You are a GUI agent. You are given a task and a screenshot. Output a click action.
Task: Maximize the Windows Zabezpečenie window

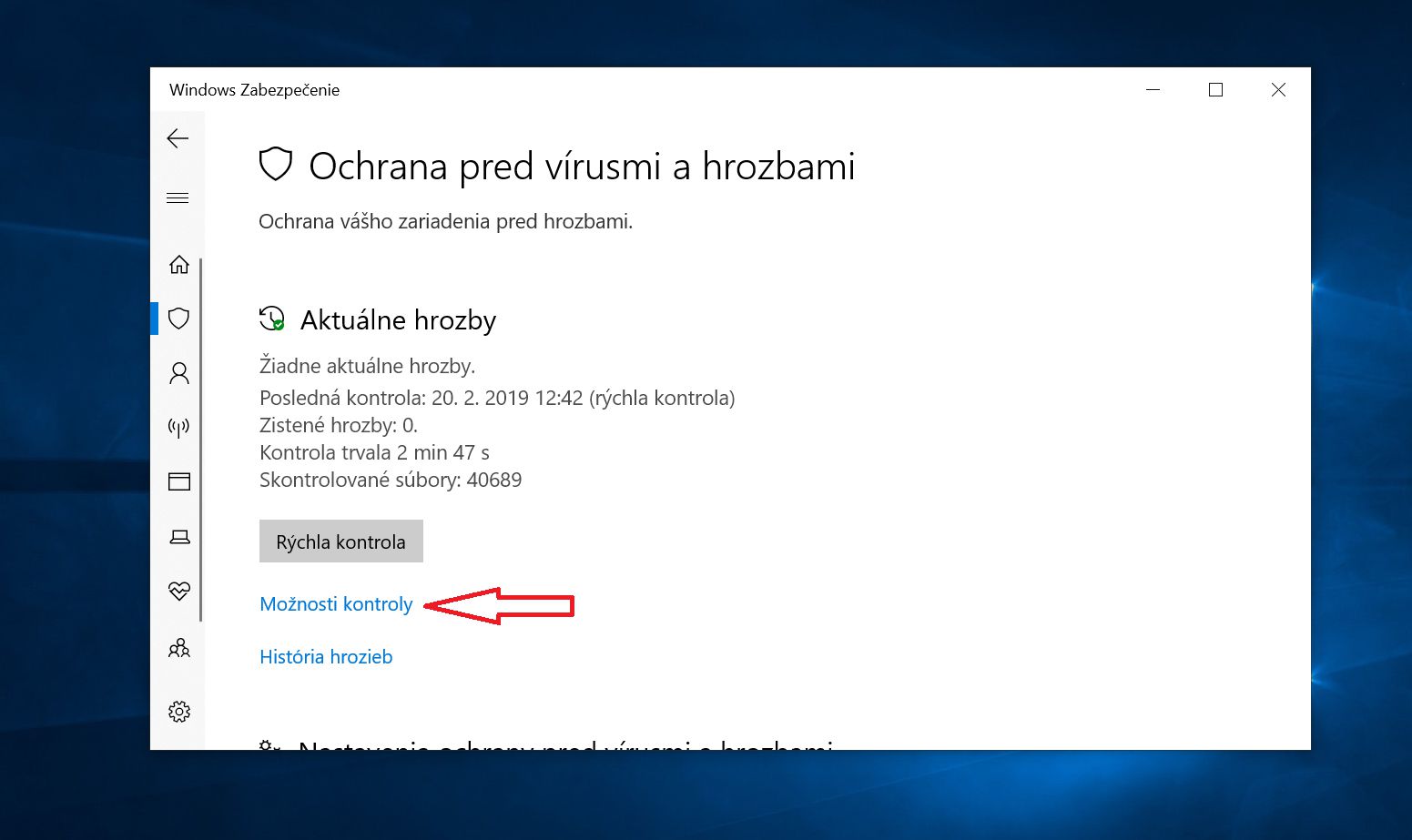point(1215,90)
